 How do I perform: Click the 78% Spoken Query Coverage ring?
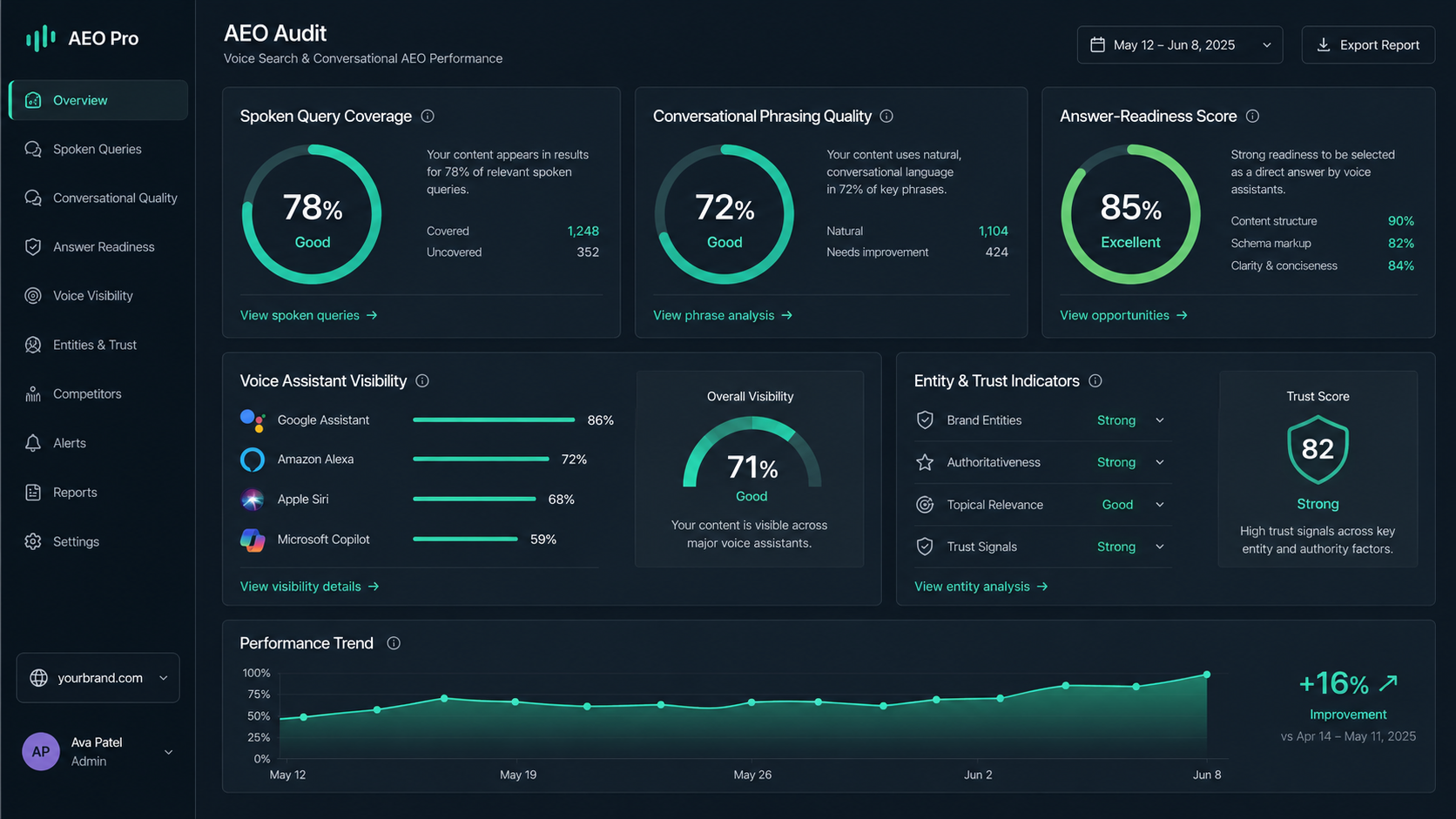pyautogui.click(x=312, y=214)
